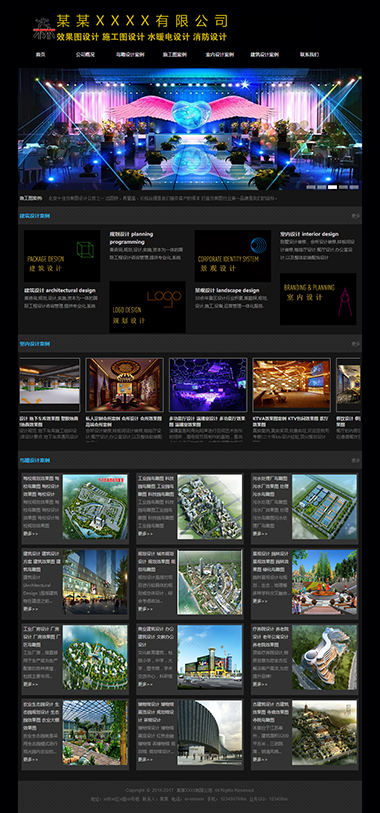
Task: Open the purple multi-function hall thumbnail
Action: 208,385
